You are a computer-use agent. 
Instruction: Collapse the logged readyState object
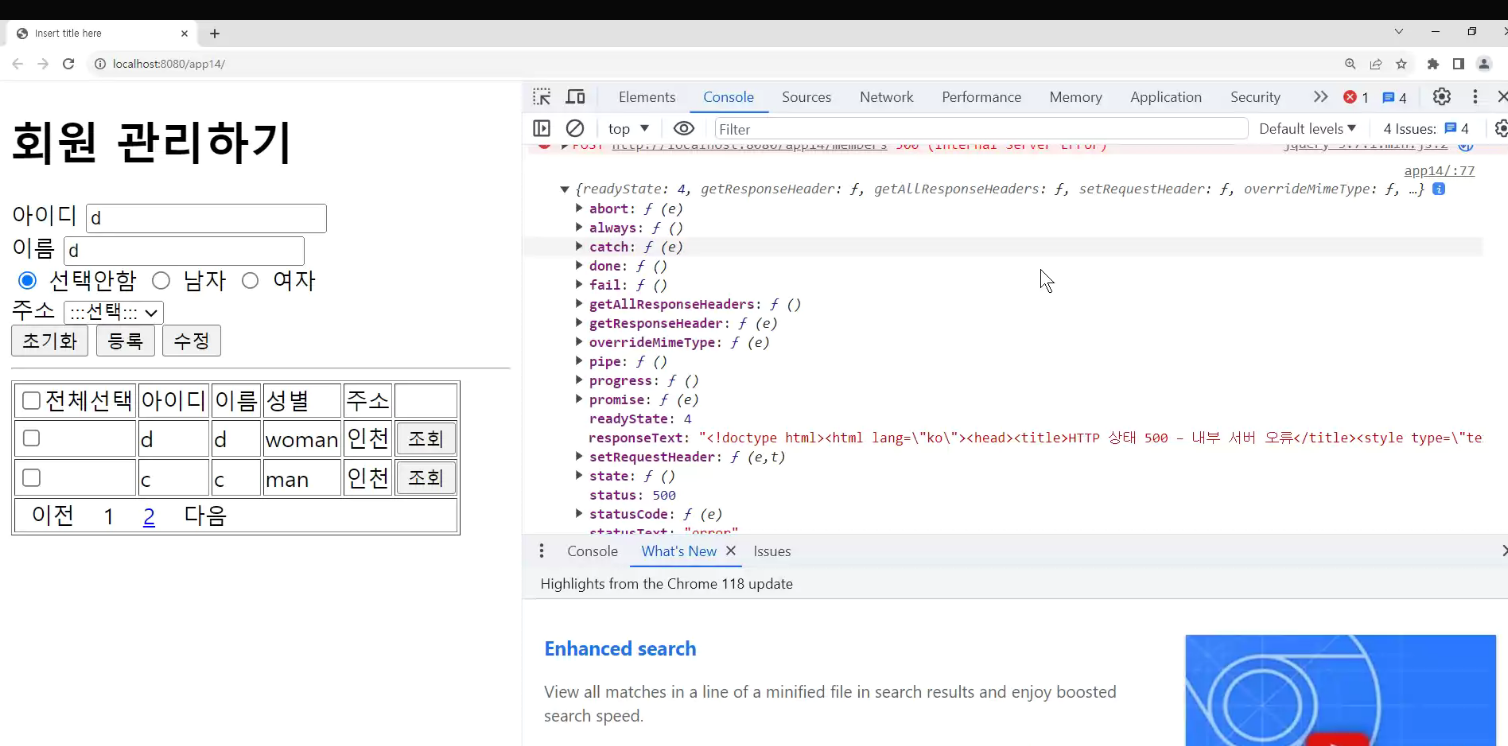pos(565,189)
